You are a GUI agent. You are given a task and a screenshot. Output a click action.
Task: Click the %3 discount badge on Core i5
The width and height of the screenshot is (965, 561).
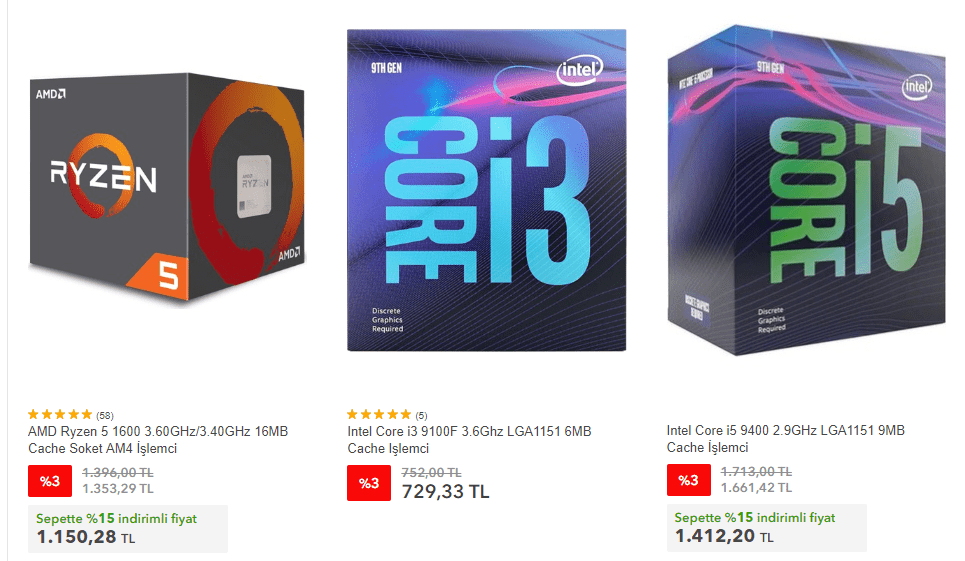(x=688, y=481)
